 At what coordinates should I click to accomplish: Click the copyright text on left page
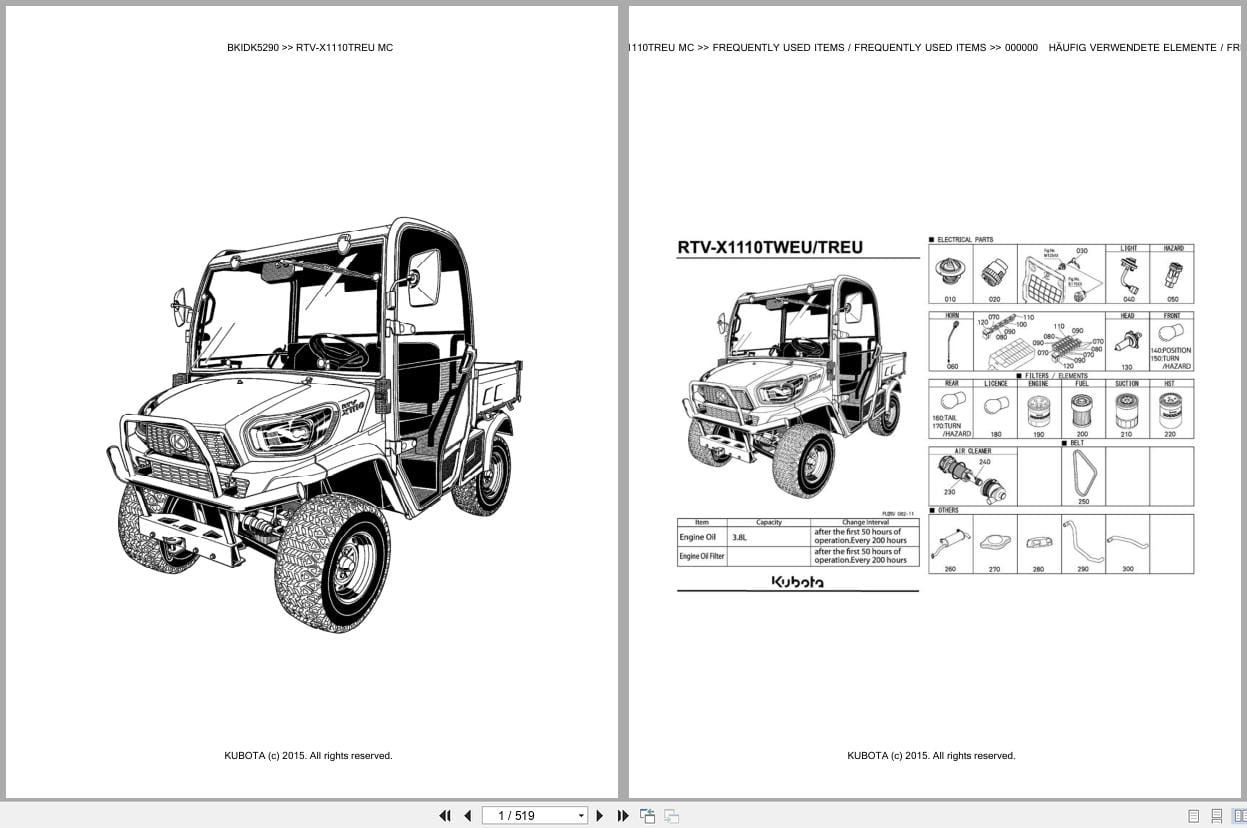pos(308,756)
